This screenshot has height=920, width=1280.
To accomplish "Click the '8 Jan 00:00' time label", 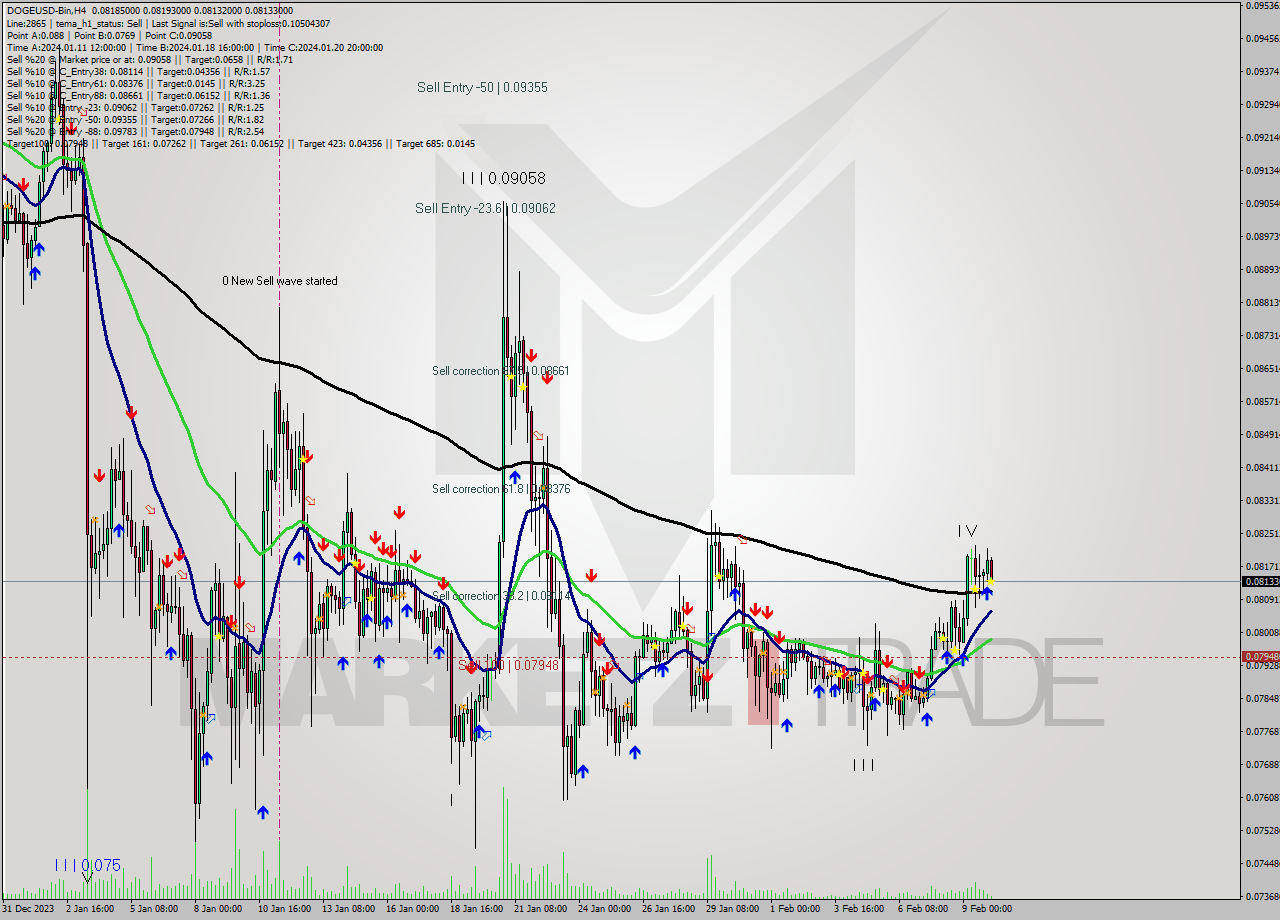I will coord(217,909).
